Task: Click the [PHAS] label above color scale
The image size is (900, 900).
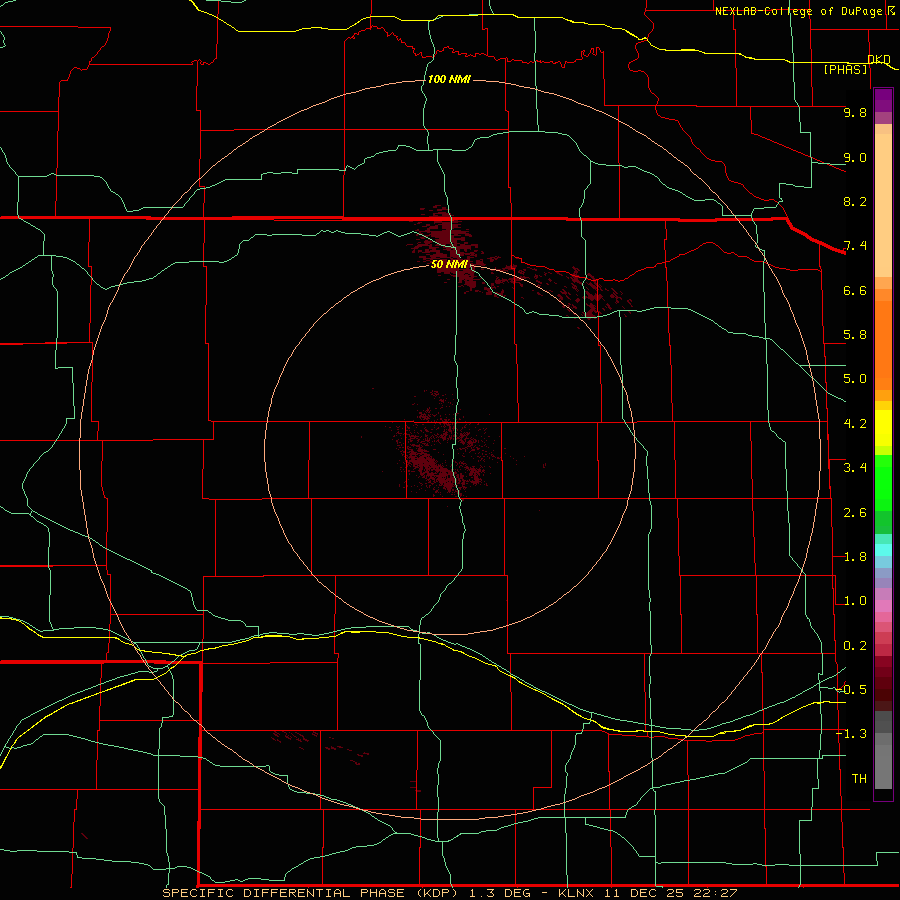Action: [x=845, y=70]
